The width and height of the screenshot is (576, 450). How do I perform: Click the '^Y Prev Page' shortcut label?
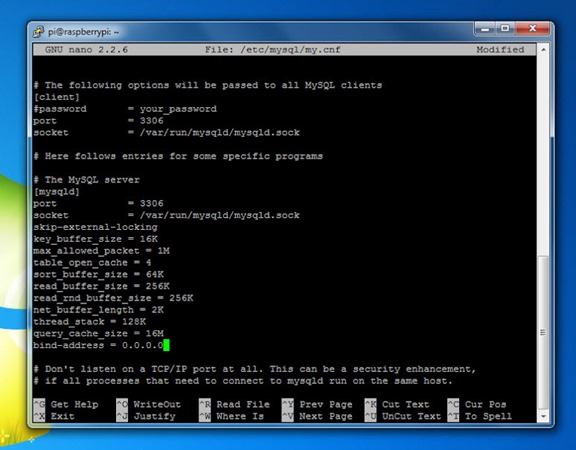coord(317,404)
